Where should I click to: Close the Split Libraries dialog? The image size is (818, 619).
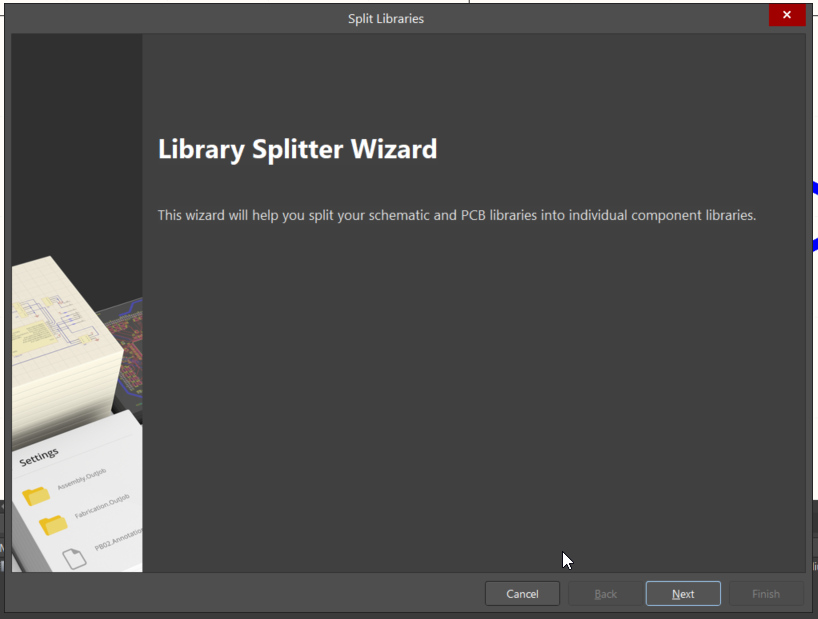(787, 15)
